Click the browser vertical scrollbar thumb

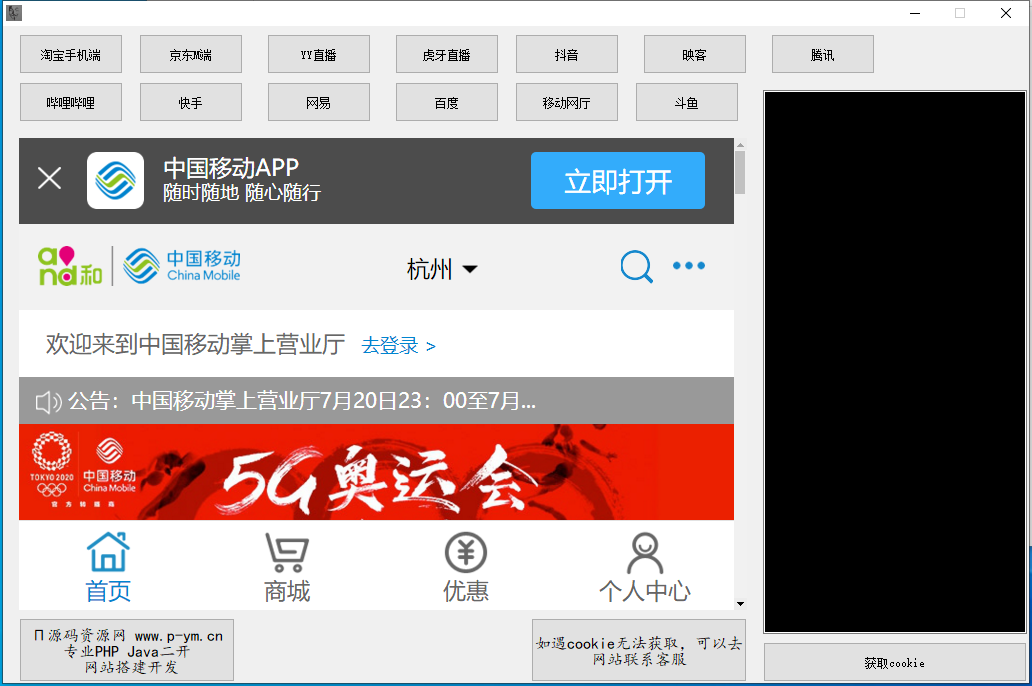tap(740, 172)
